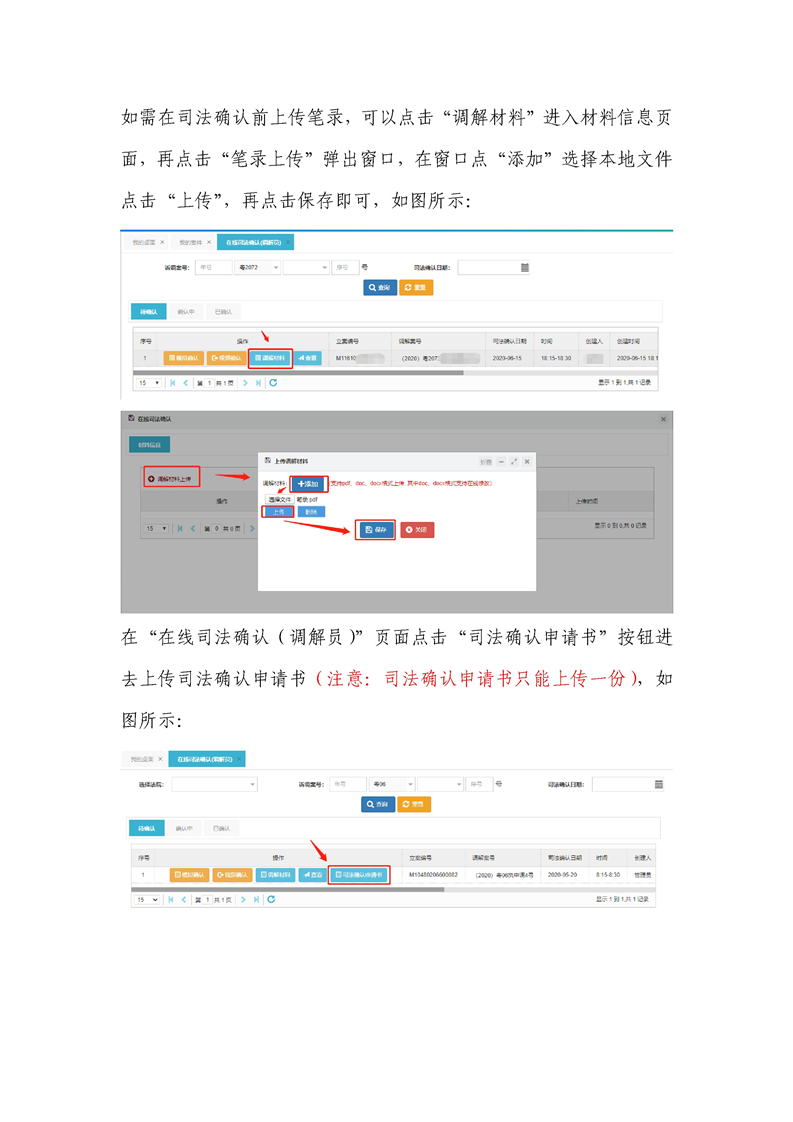This screenshot has height=1122, width=793.
Task: Click the 查看 view button in top screenshot row
Action: [308, 358]
